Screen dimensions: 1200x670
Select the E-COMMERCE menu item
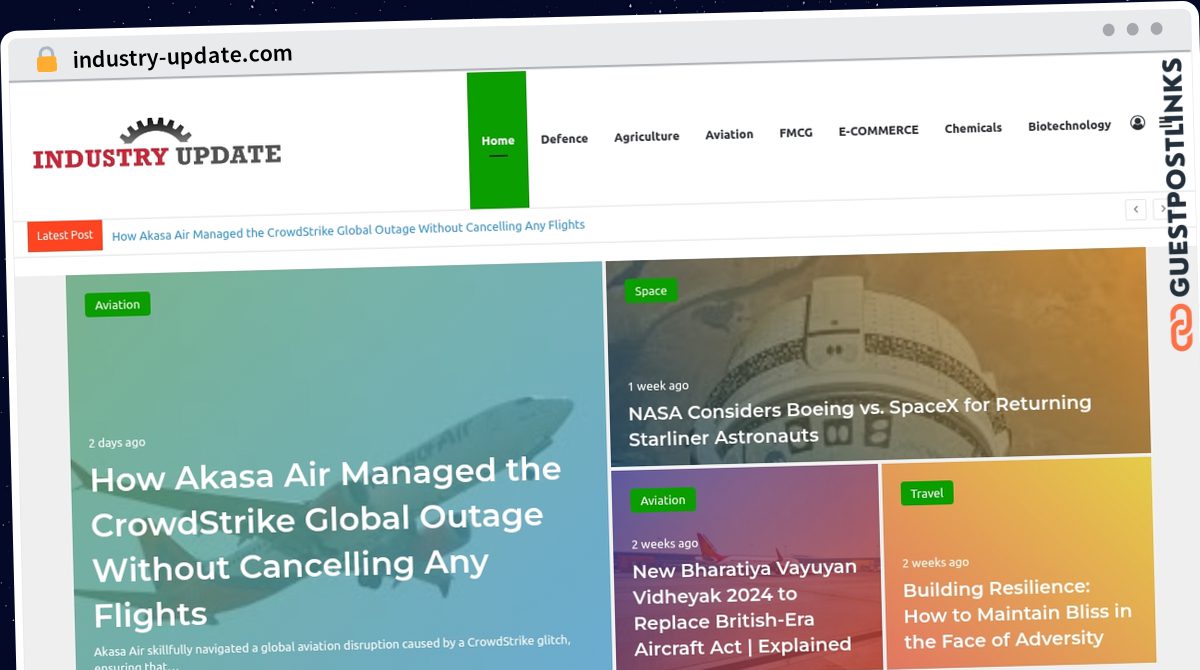click(878, 130)
